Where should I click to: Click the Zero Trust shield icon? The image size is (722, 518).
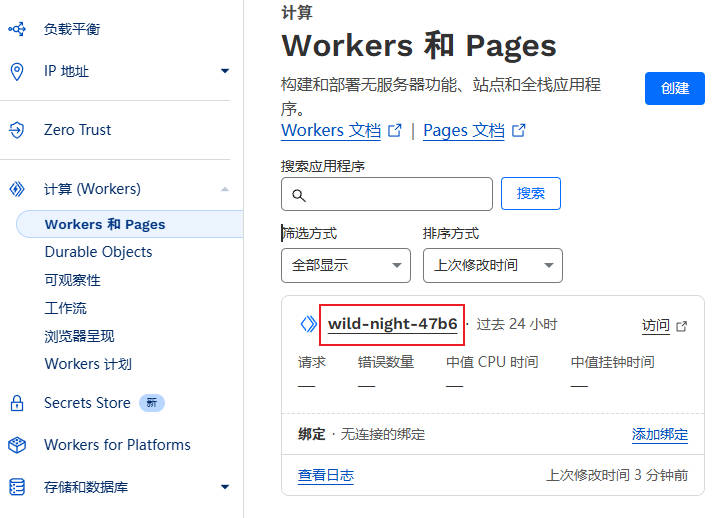point(16,130)
